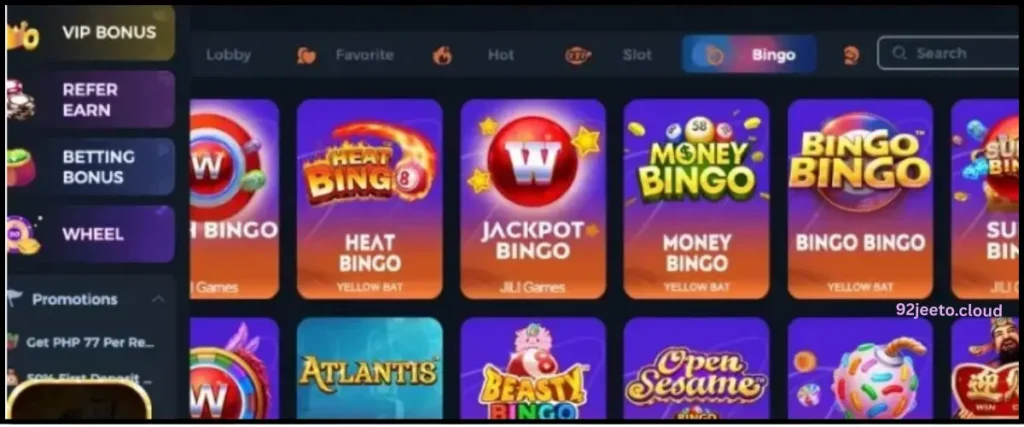Switch to the Lobby tab
Image resolution: width=1024 pixels, height=427 pixels.
coord(229,55)
